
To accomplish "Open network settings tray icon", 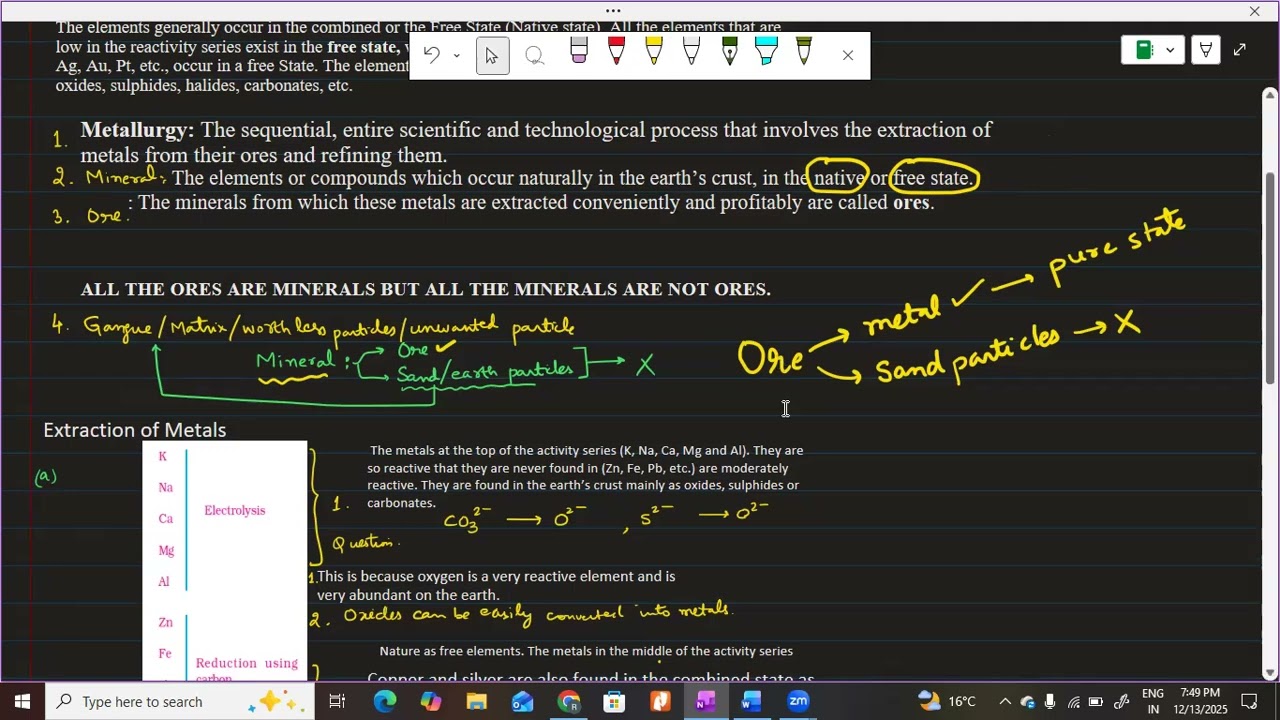I will (1074, 702).
